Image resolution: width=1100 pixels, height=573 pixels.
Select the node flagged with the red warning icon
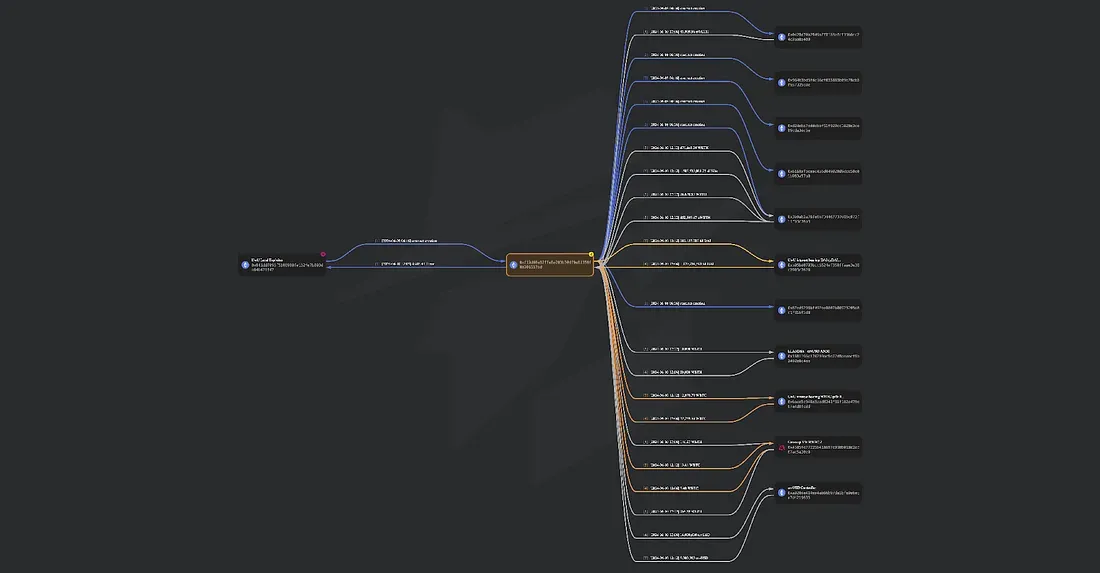click(818, 447)
